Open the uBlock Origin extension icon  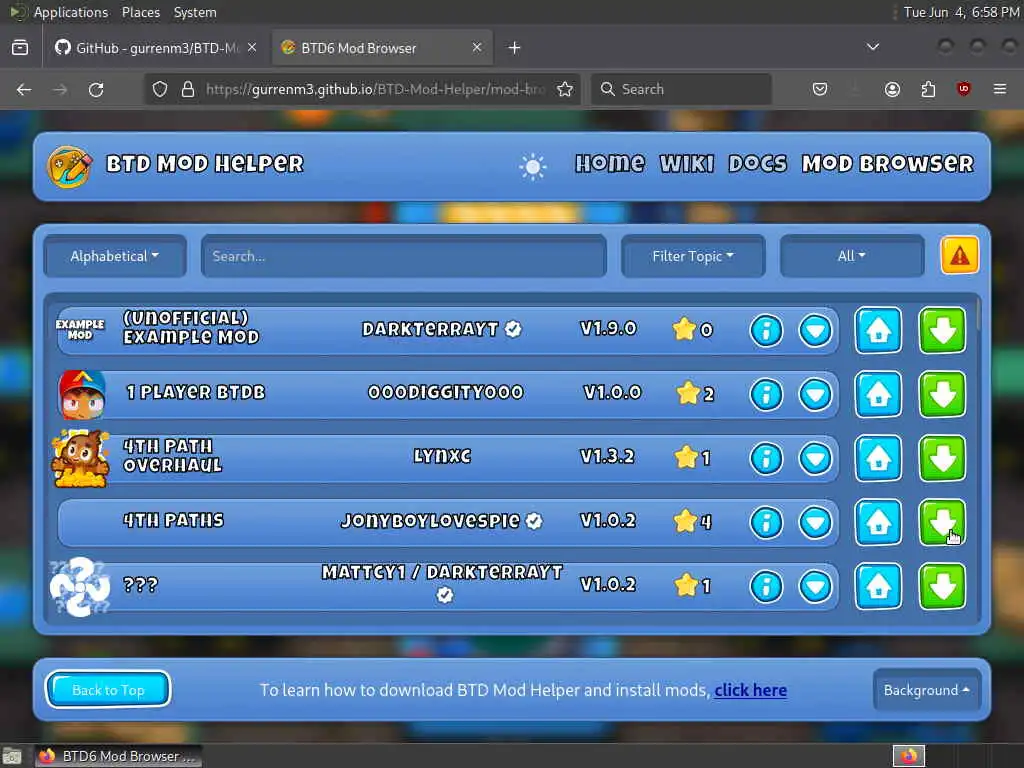(x=963, y=89)
